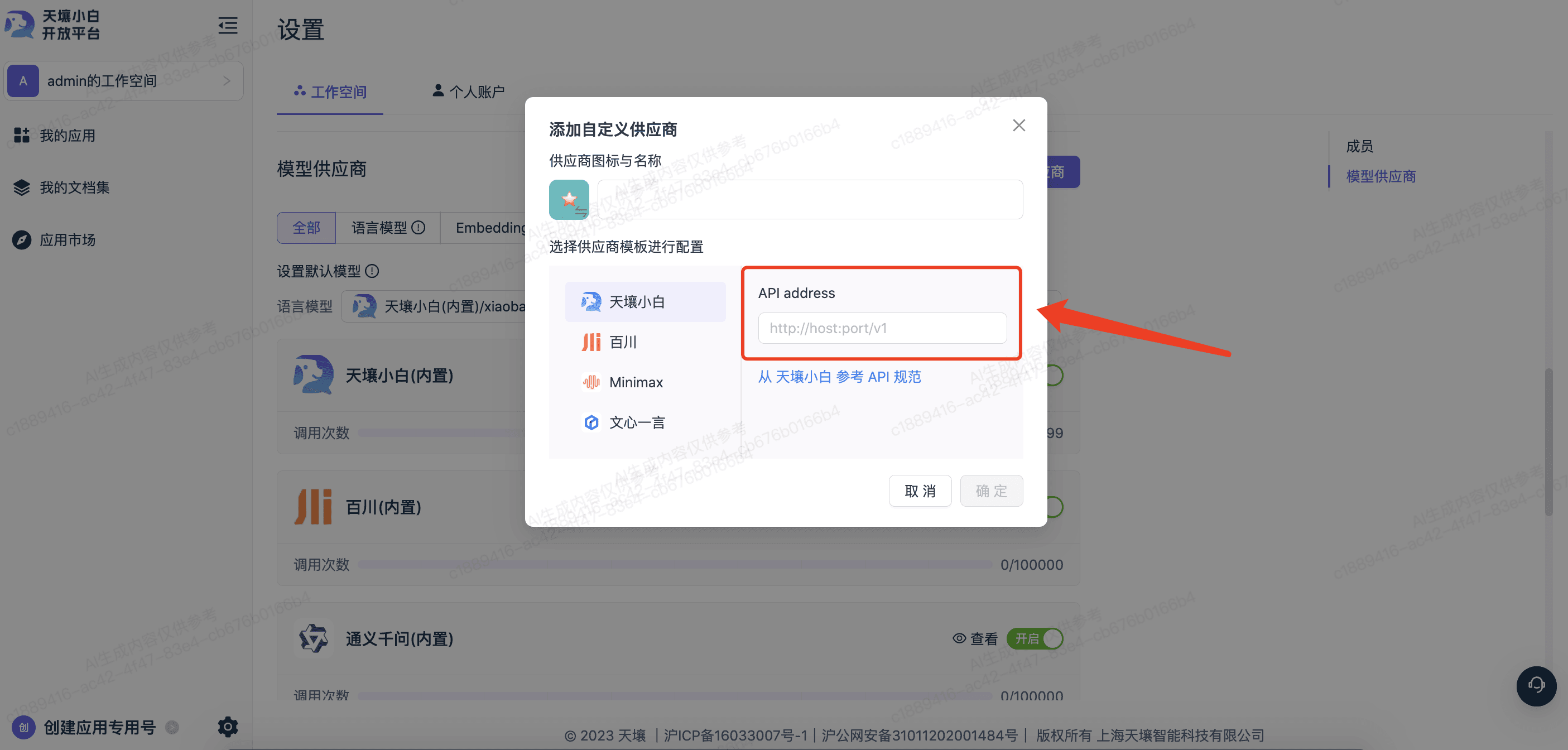1568x750 pixels.
Task: Click 查看 eye icon for 通义千问
Action: (x=959, y=638)
